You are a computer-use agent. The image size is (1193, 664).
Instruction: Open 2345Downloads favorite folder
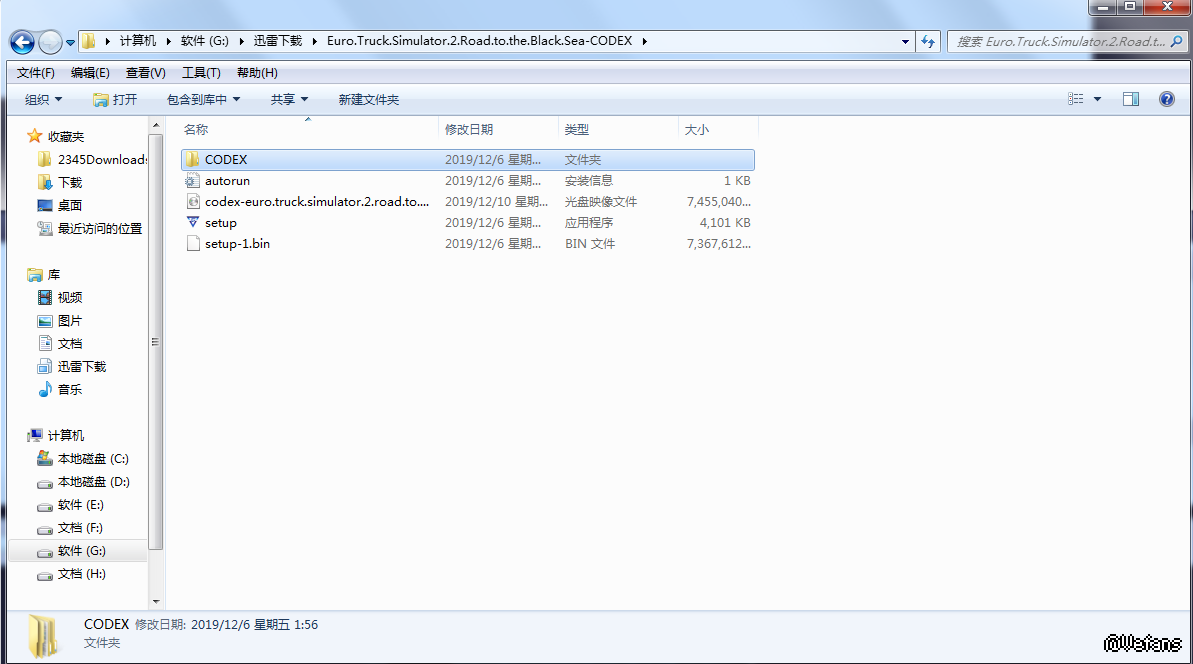[92, 160]
